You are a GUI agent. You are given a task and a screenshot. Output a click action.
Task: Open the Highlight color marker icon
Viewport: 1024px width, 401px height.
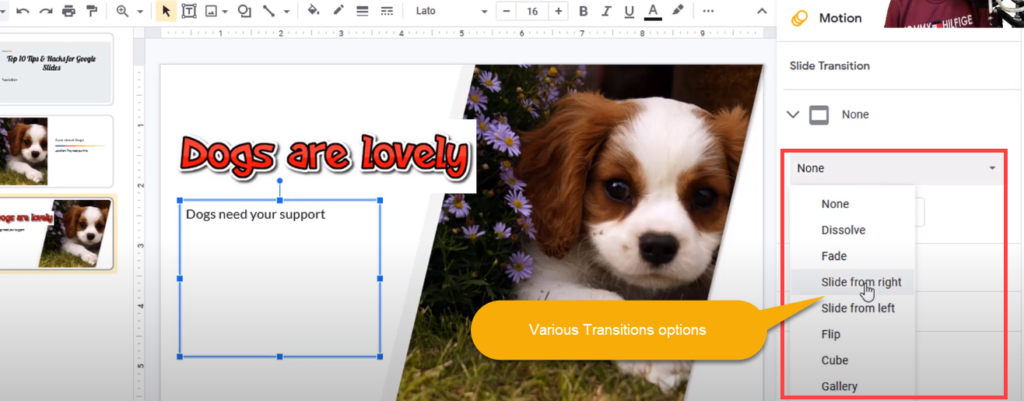point(678,11)
